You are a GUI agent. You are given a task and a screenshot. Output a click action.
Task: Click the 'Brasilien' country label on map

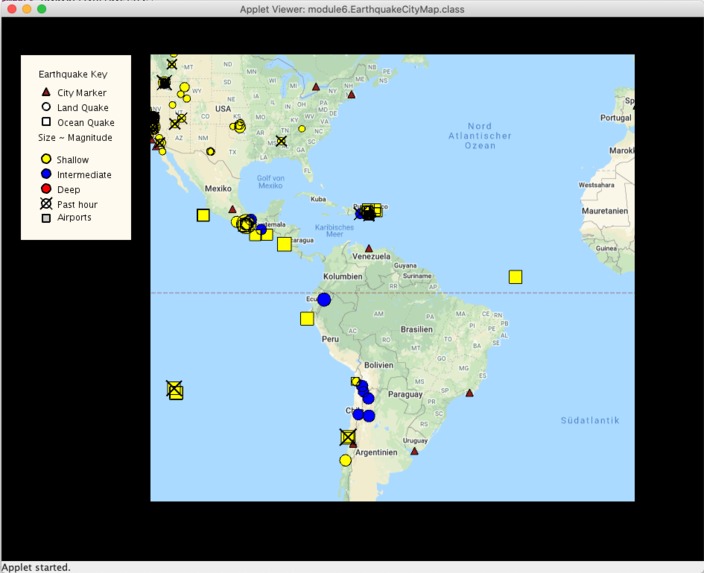[417, 329]
